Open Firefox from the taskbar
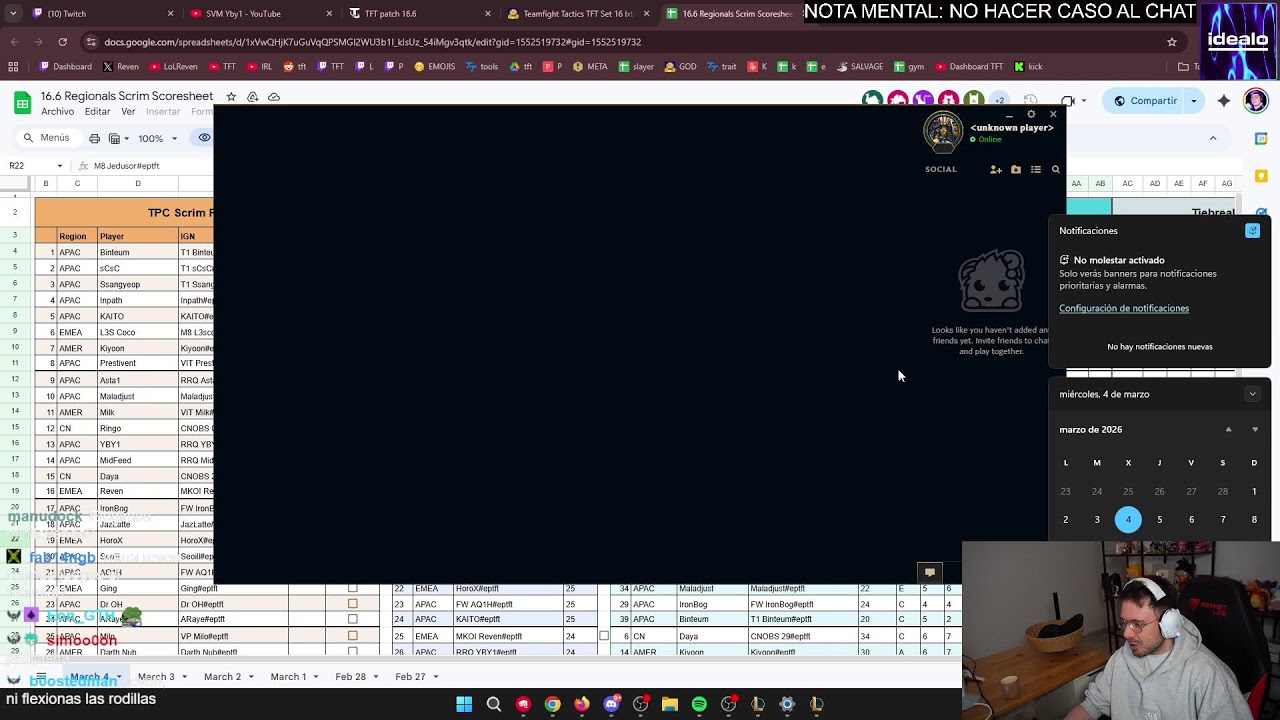 point(582,705)
